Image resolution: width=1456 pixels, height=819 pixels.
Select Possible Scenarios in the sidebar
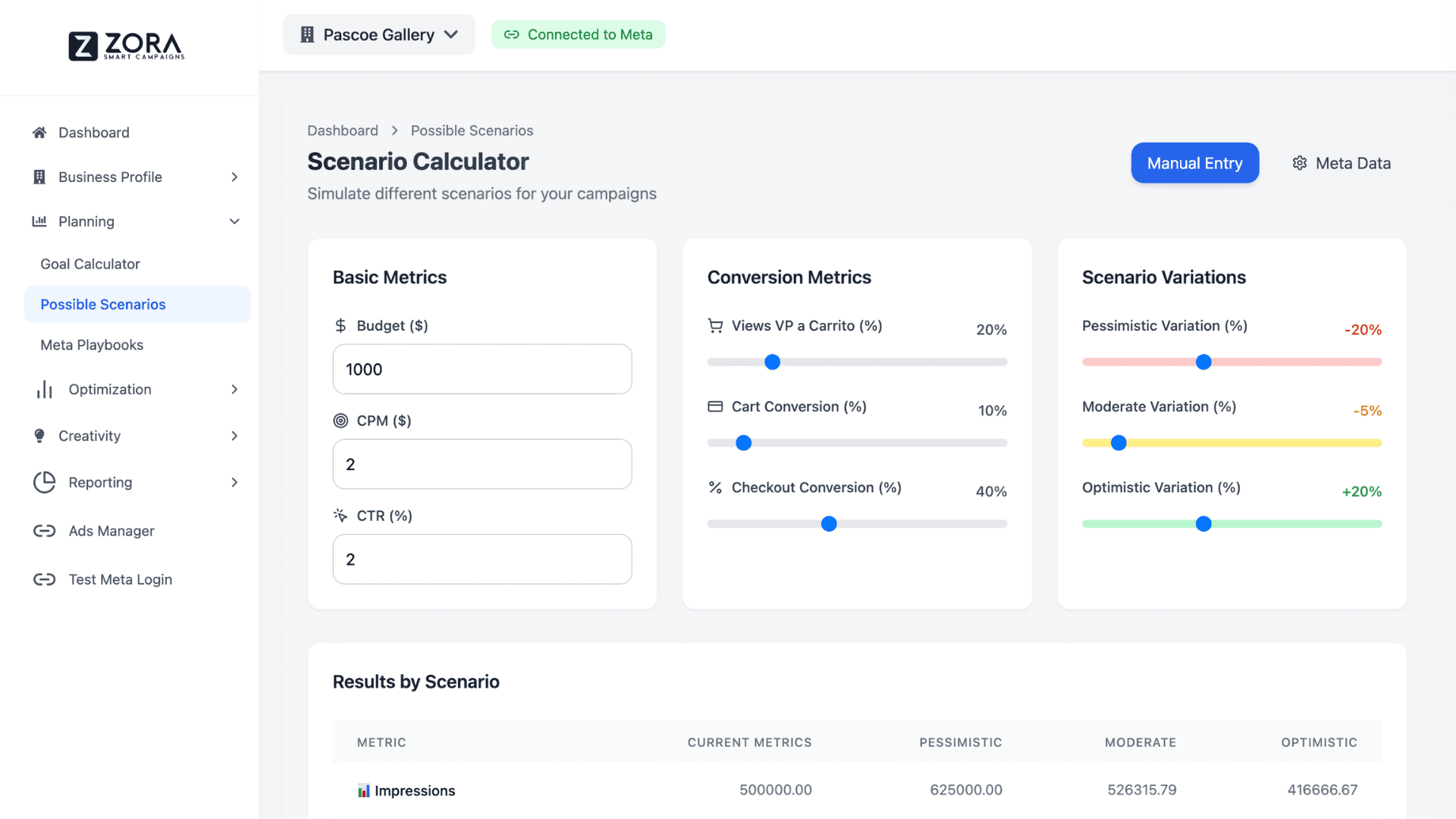click(137, 304)
